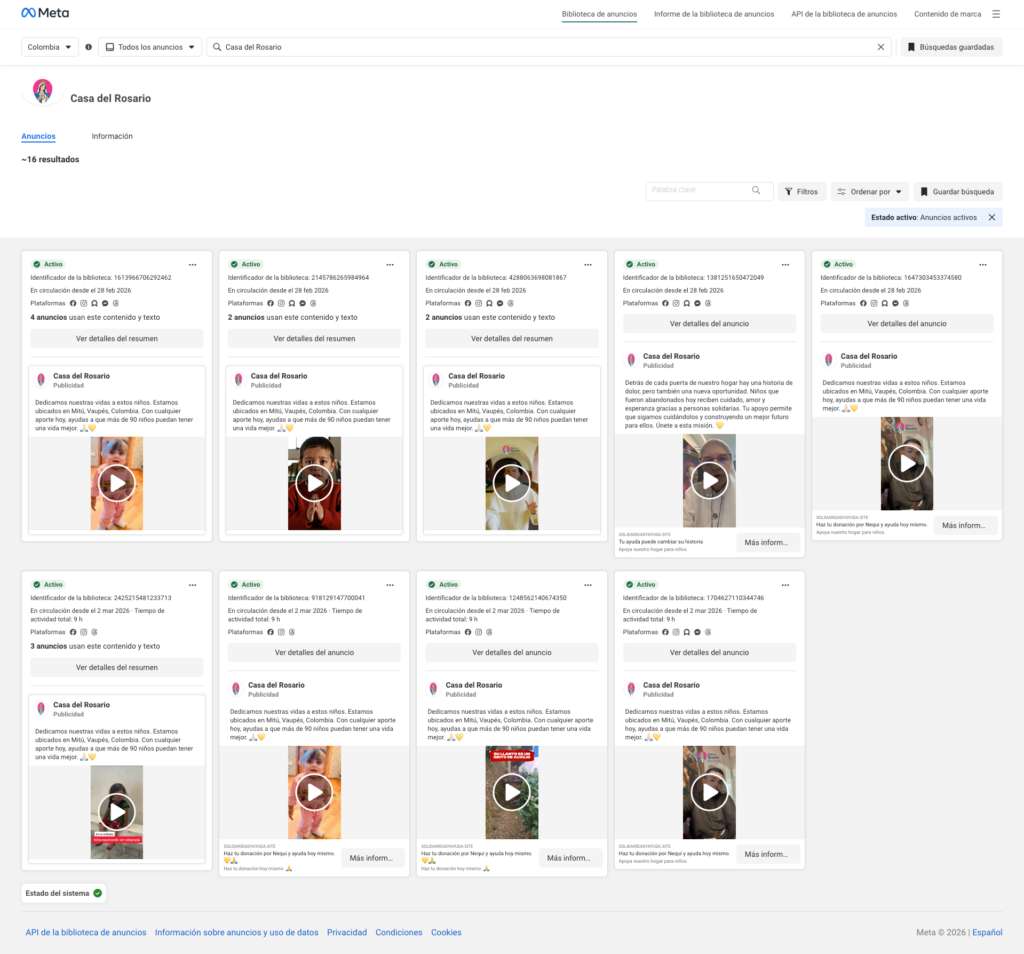Expand the Ordenar por dropdown
1024x954 pixels.
[869, 191]
